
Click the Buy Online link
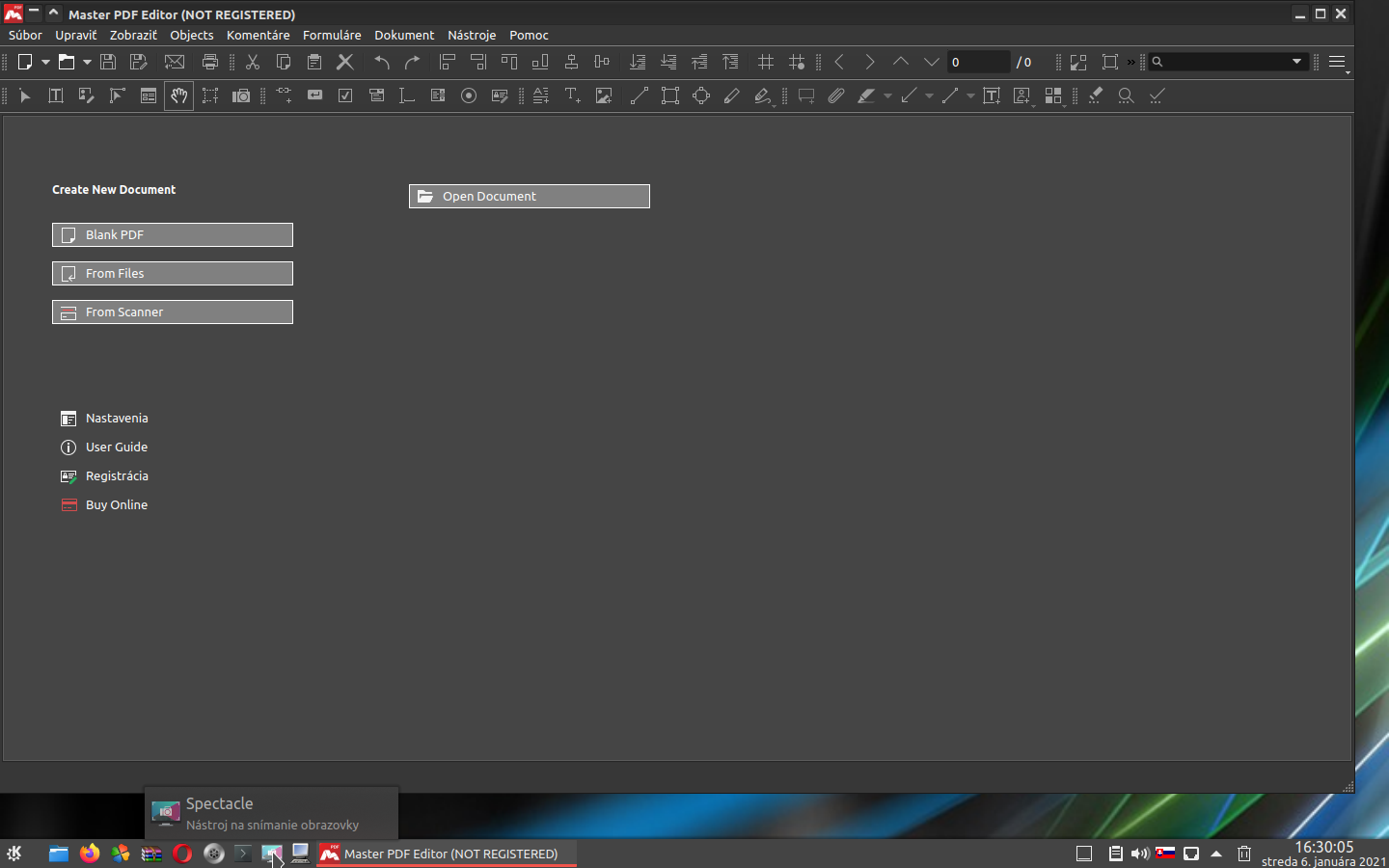pos(104,505)
